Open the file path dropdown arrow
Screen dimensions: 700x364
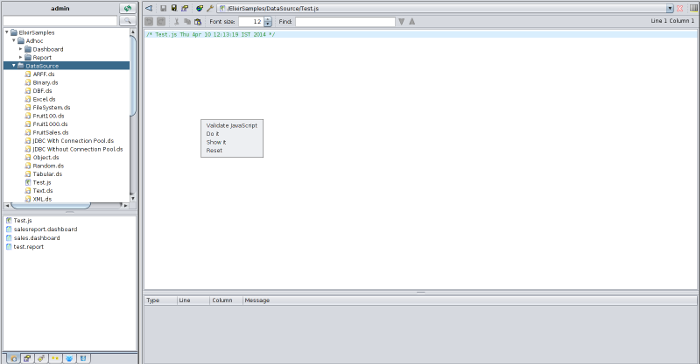[670, 8]
